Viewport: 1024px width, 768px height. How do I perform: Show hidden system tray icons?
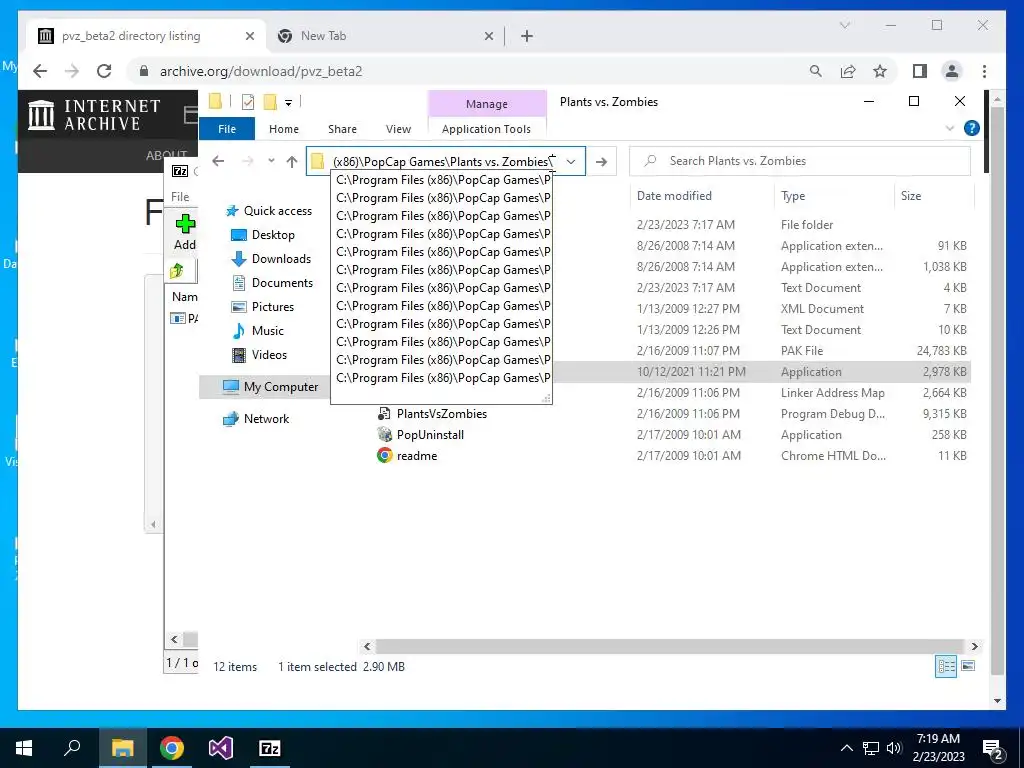(846, 748)
